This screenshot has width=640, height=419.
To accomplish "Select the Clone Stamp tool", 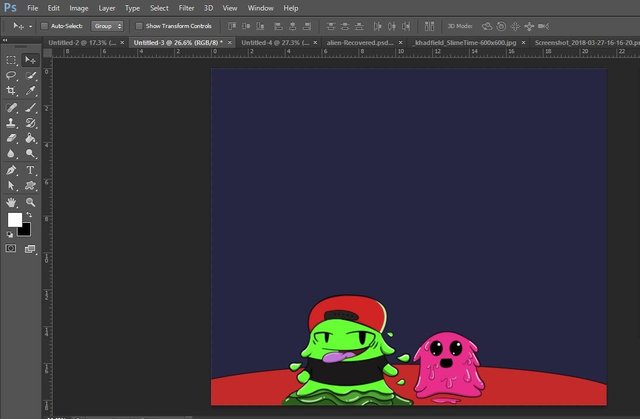I will point(11,123).
